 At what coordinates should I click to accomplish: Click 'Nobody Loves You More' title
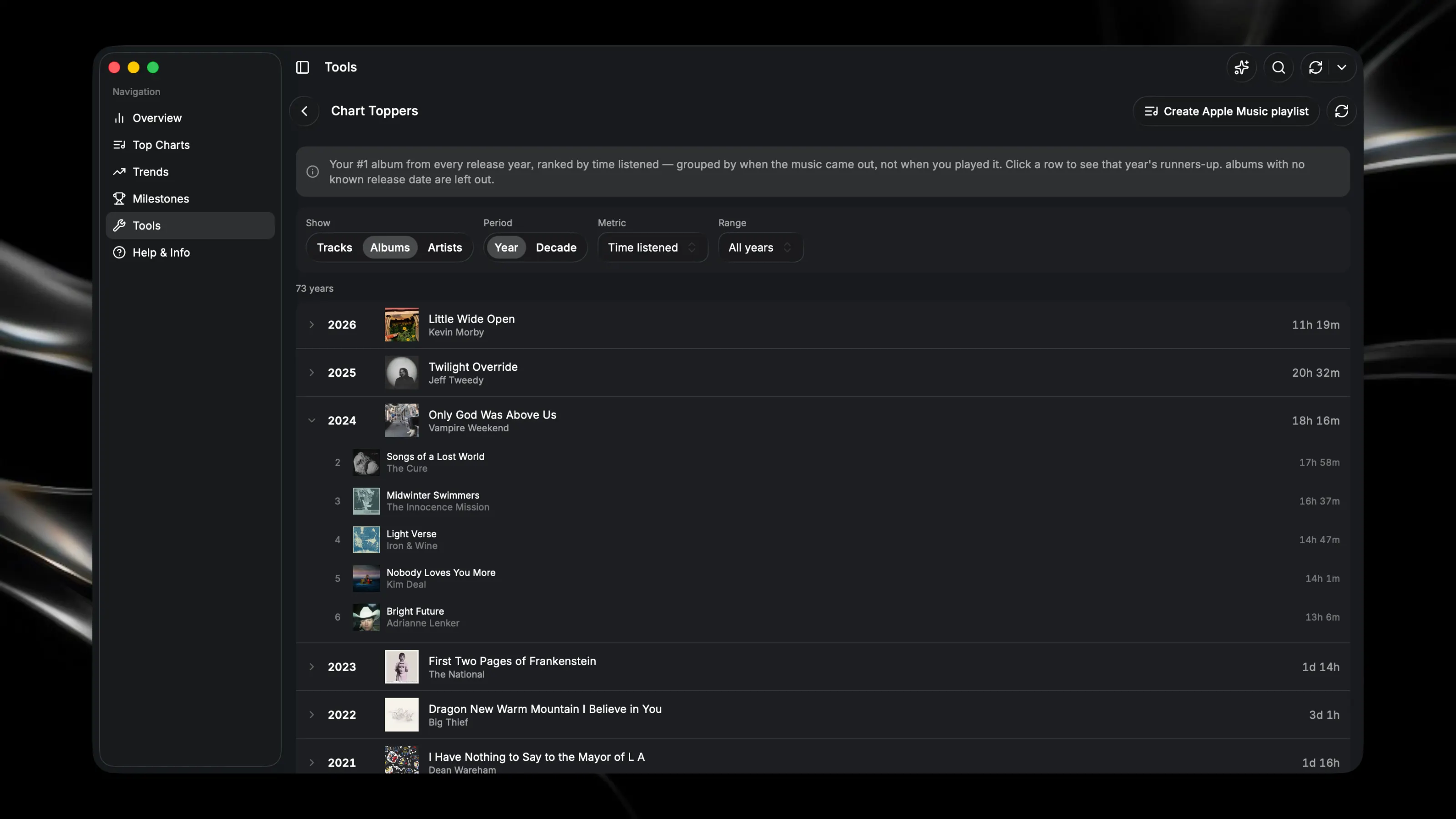441,572
